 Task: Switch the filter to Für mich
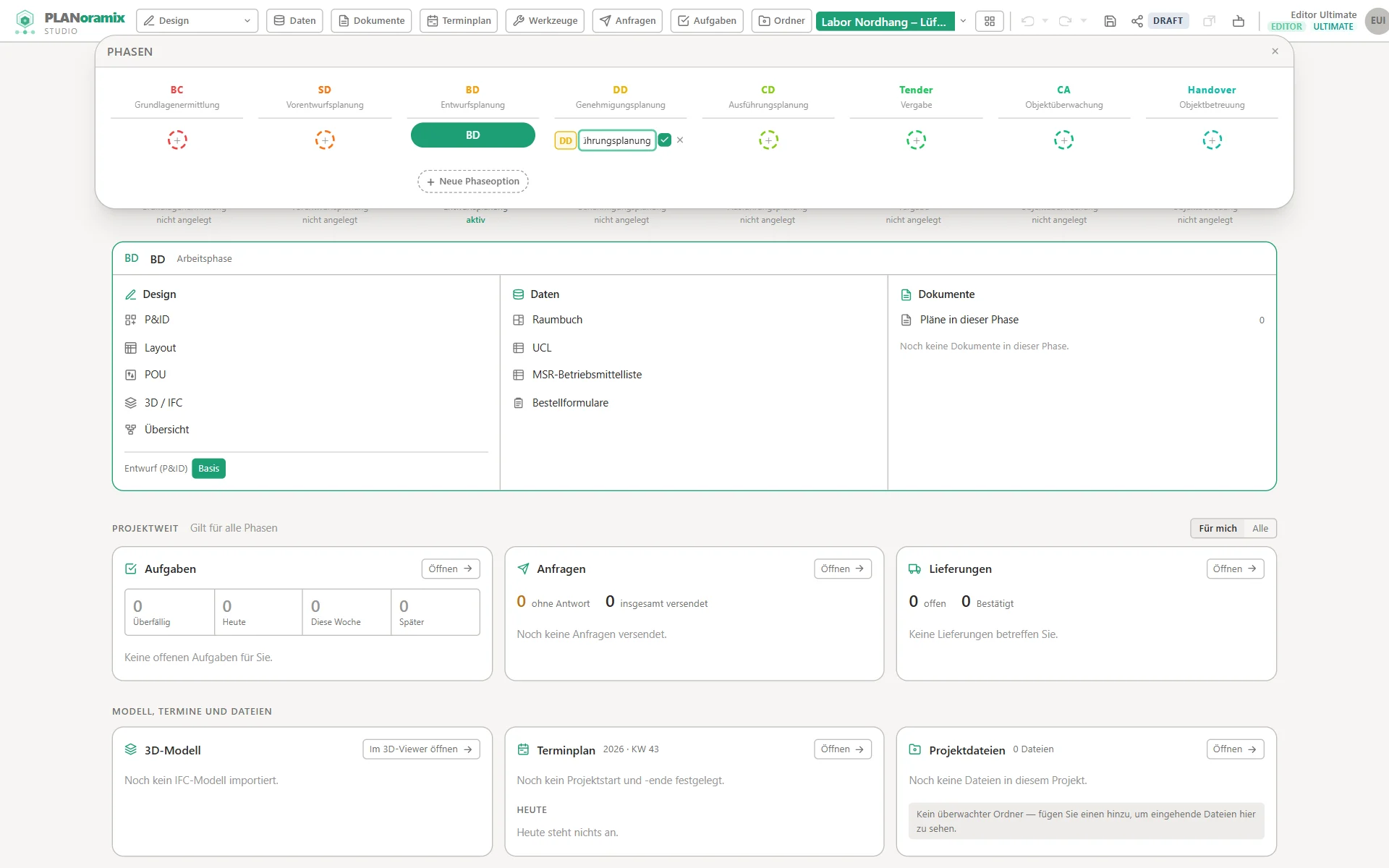click(1218, 528)
